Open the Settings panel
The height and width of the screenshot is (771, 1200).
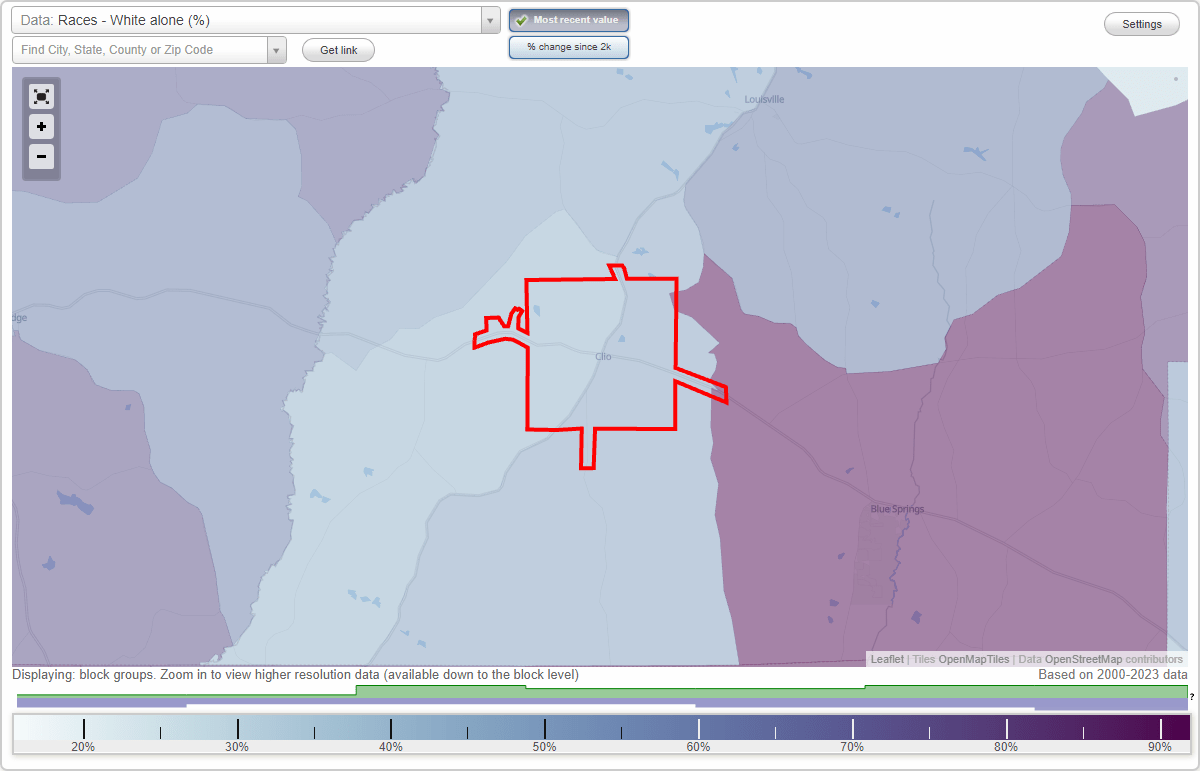(x=1141, y=23)
